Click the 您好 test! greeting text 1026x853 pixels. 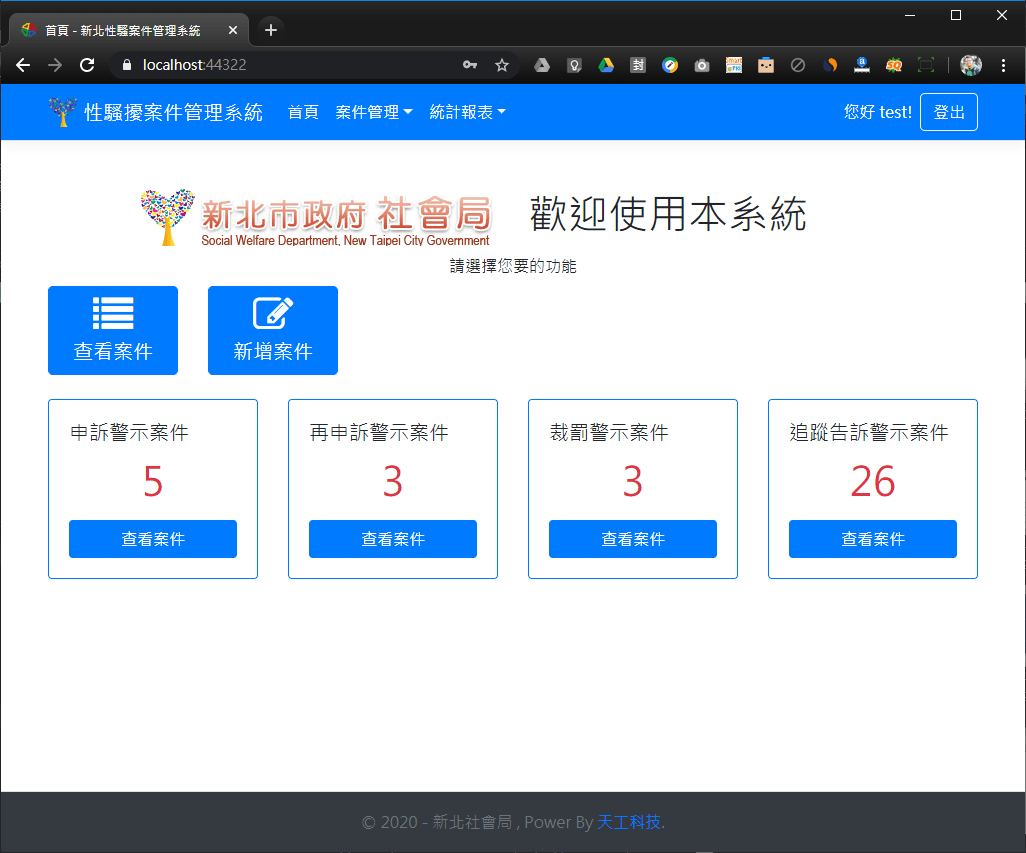tap(877, 112)
